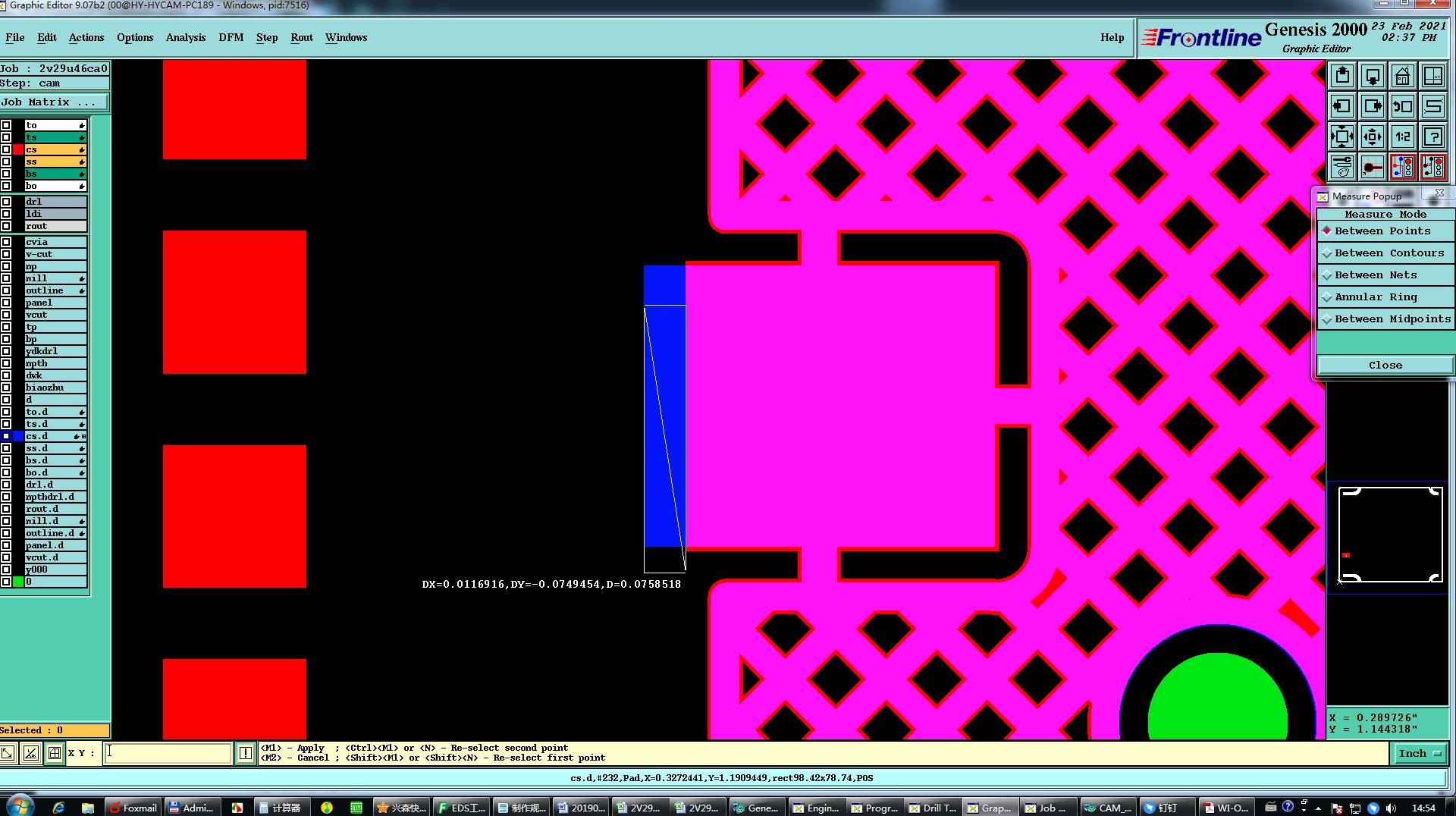Open the Inch units dropdown
Image resolution: width=1456 pixels, height=816 pixels.
click(x=1420, y=753)
